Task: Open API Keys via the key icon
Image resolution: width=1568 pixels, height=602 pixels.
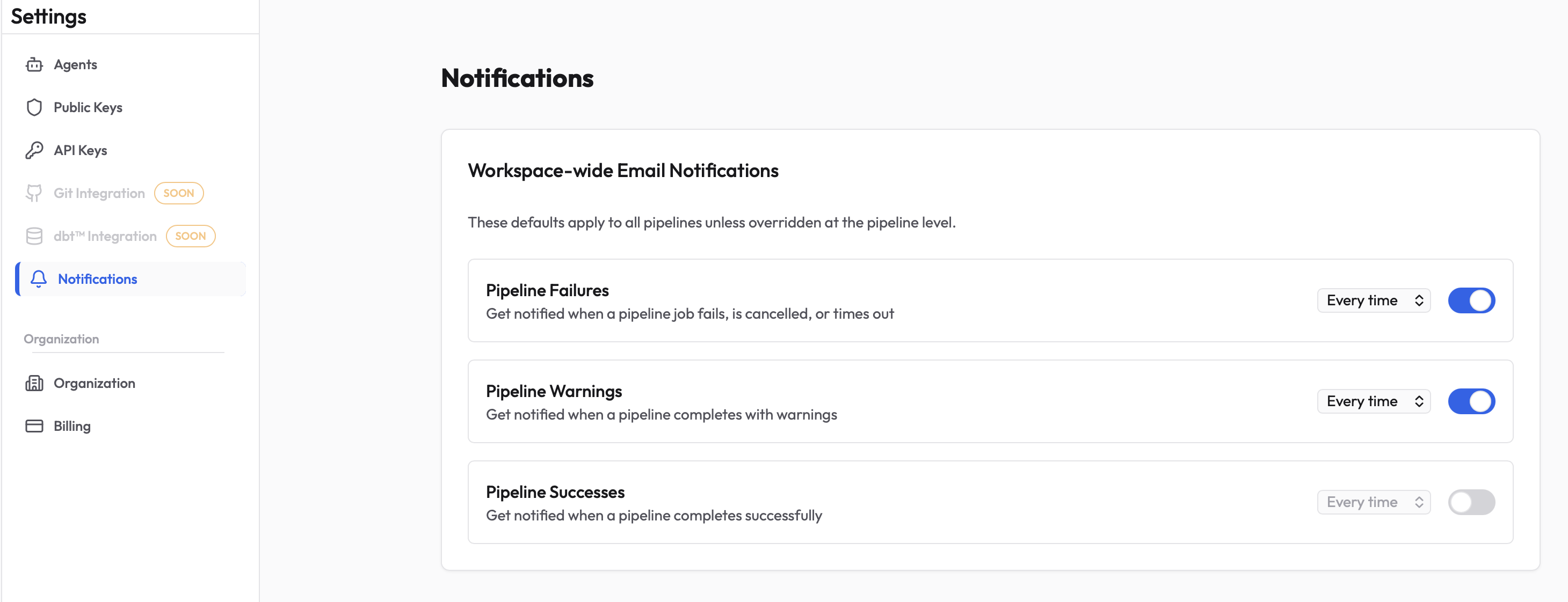Action: click(35, 150)
